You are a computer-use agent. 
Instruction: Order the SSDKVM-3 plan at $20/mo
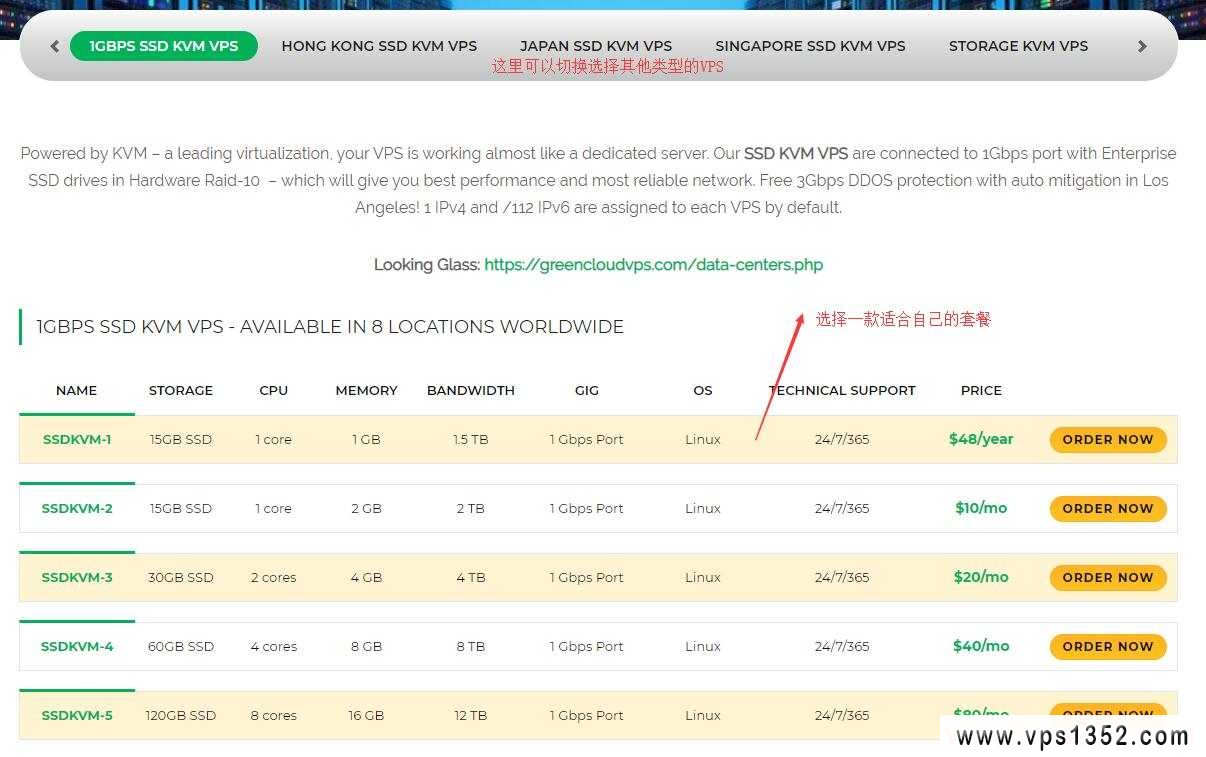click(1108, 577)
